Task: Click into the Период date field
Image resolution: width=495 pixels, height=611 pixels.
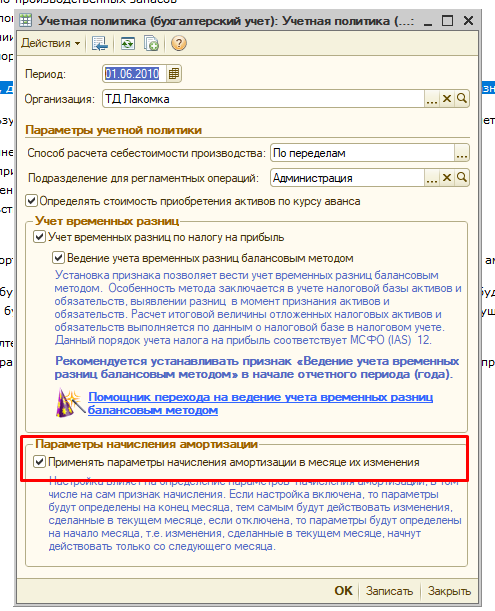Action: pyautogui.click(x=135, y=74)
